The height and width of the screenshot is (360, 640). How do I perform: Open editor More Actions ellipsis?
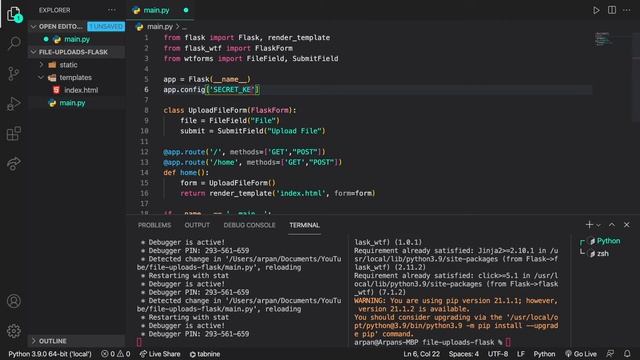pyautogui.click(x=627, y=10)
